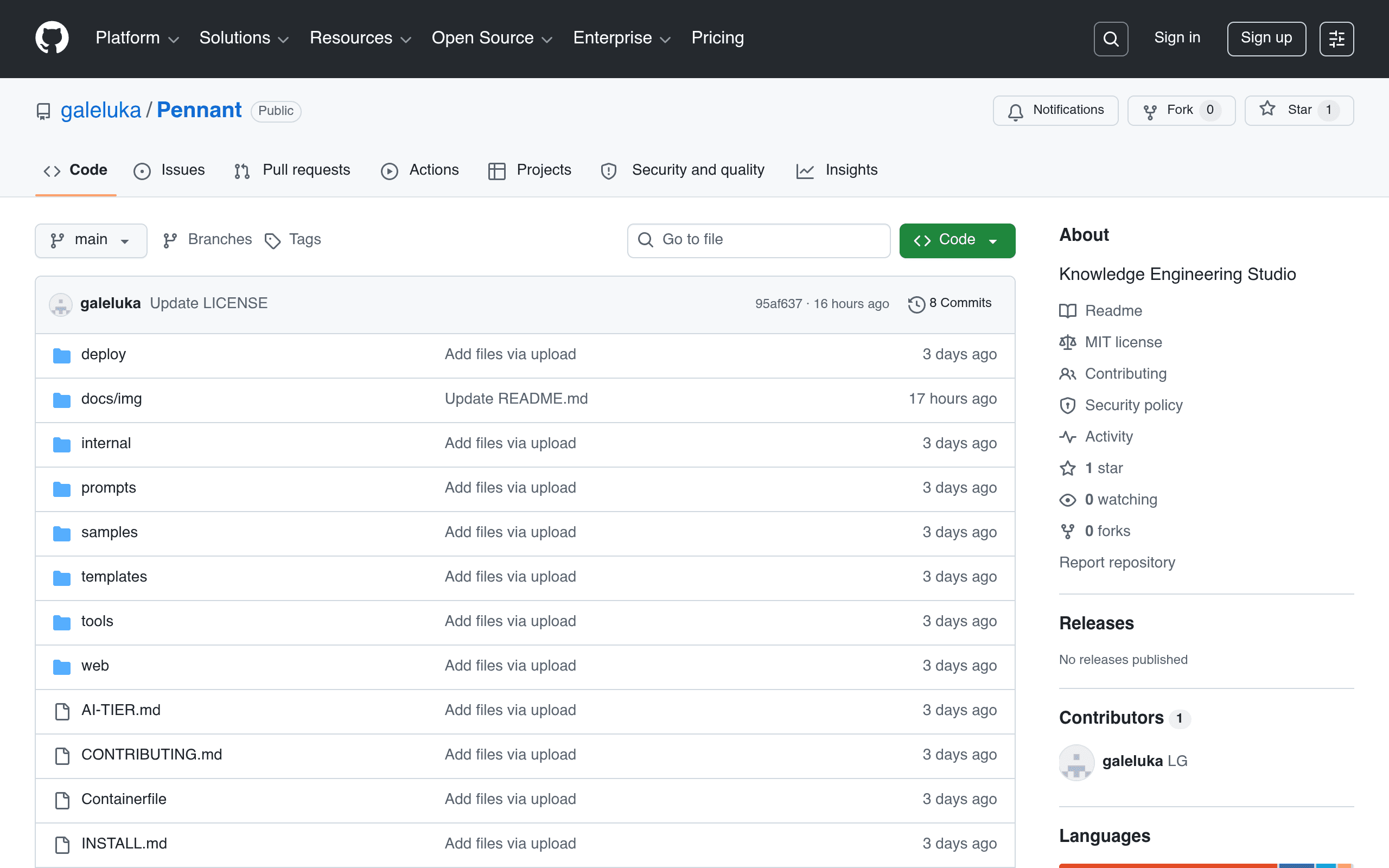1389x868 pixels.
Task: Click the Readme book icon in About
Action: (1068, 311)
